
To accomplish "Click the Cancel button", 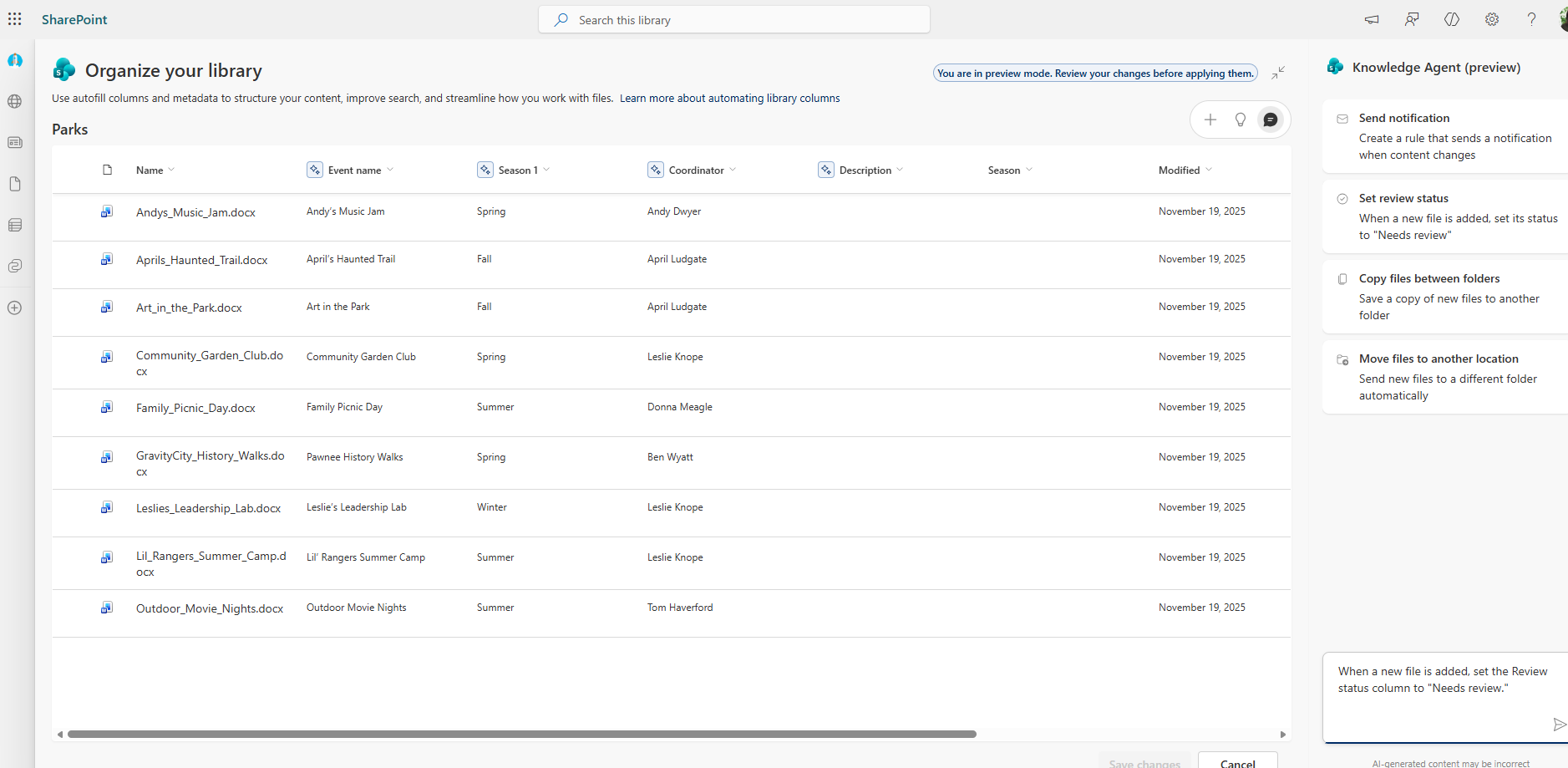I will (x=1236, y=763).
